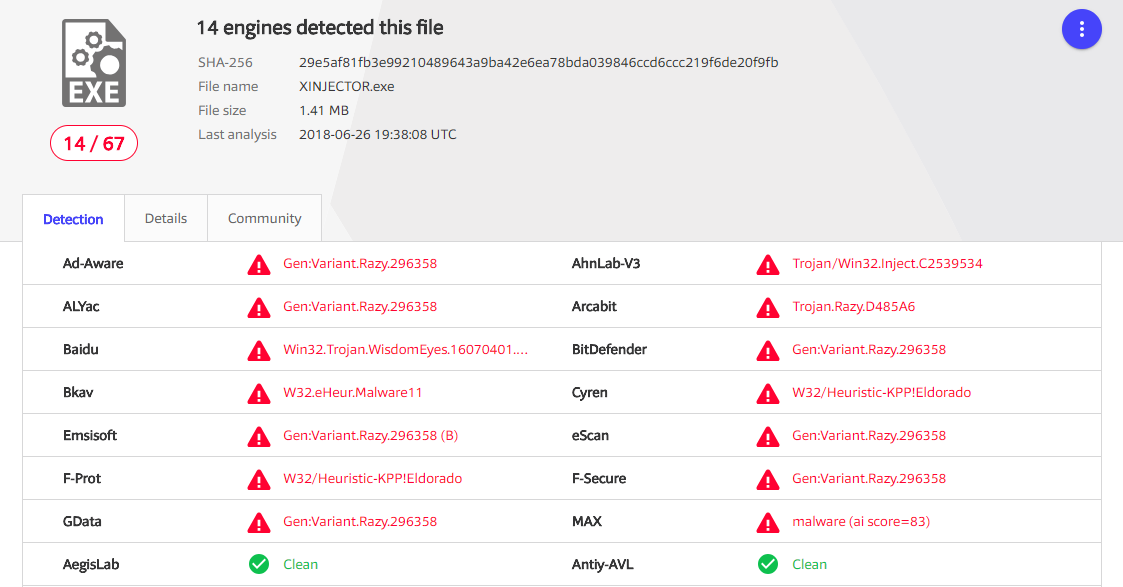Click F-Prot result W32/Heuristic-KPP!Eldorado

[x=372, y=478]
